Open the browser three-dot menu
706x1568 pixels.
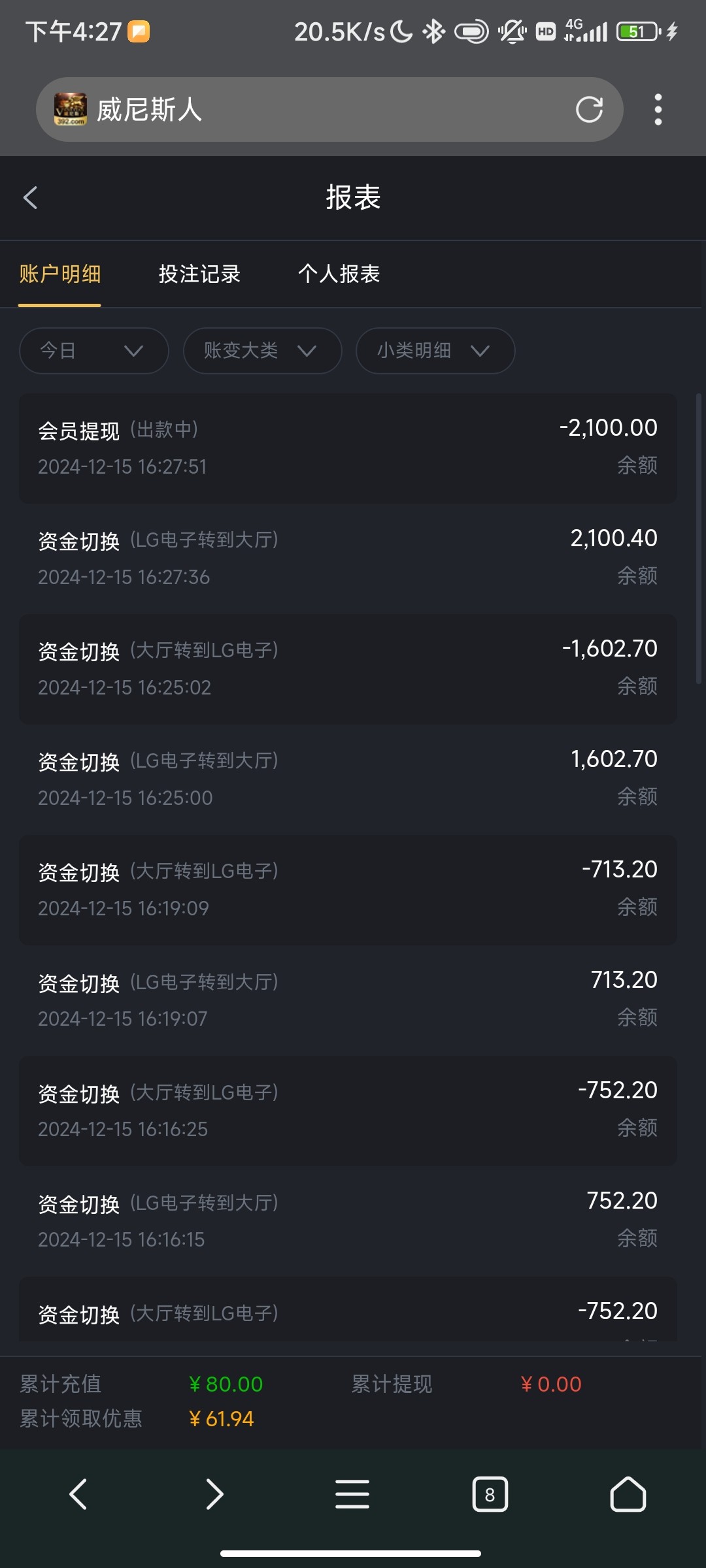tap(658, 110)
